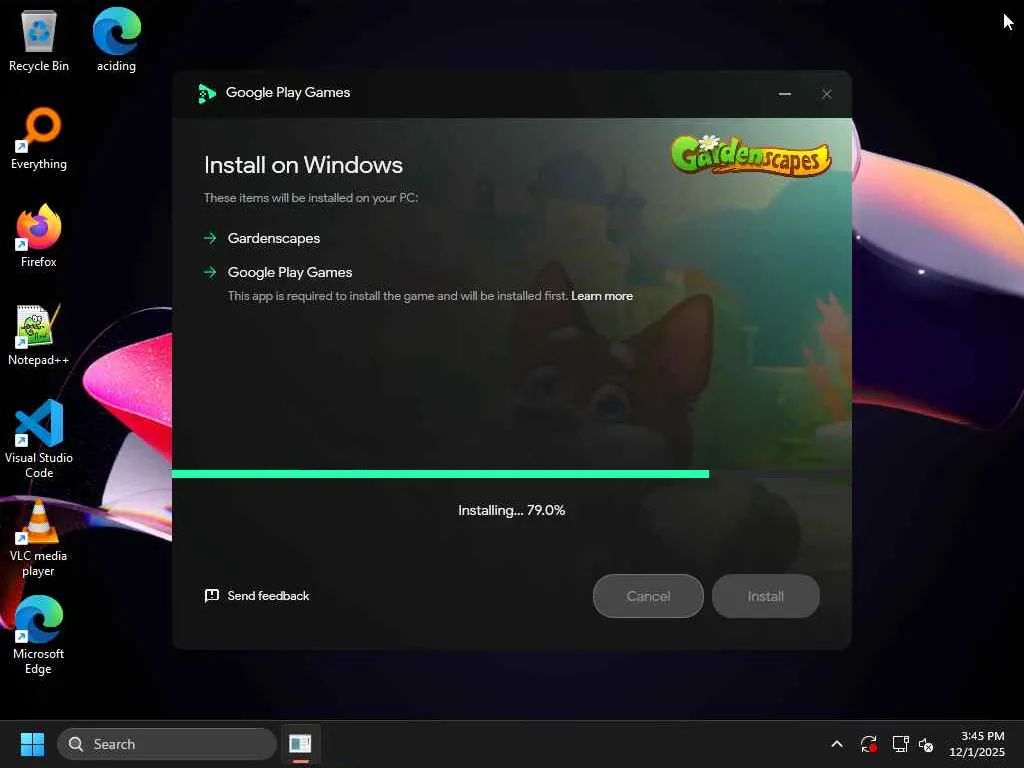Image resolution: width=1024 pixels, height=768 pixels.
Task: Click the Send feedback speech-bubble icon
Action: point(212,596)
